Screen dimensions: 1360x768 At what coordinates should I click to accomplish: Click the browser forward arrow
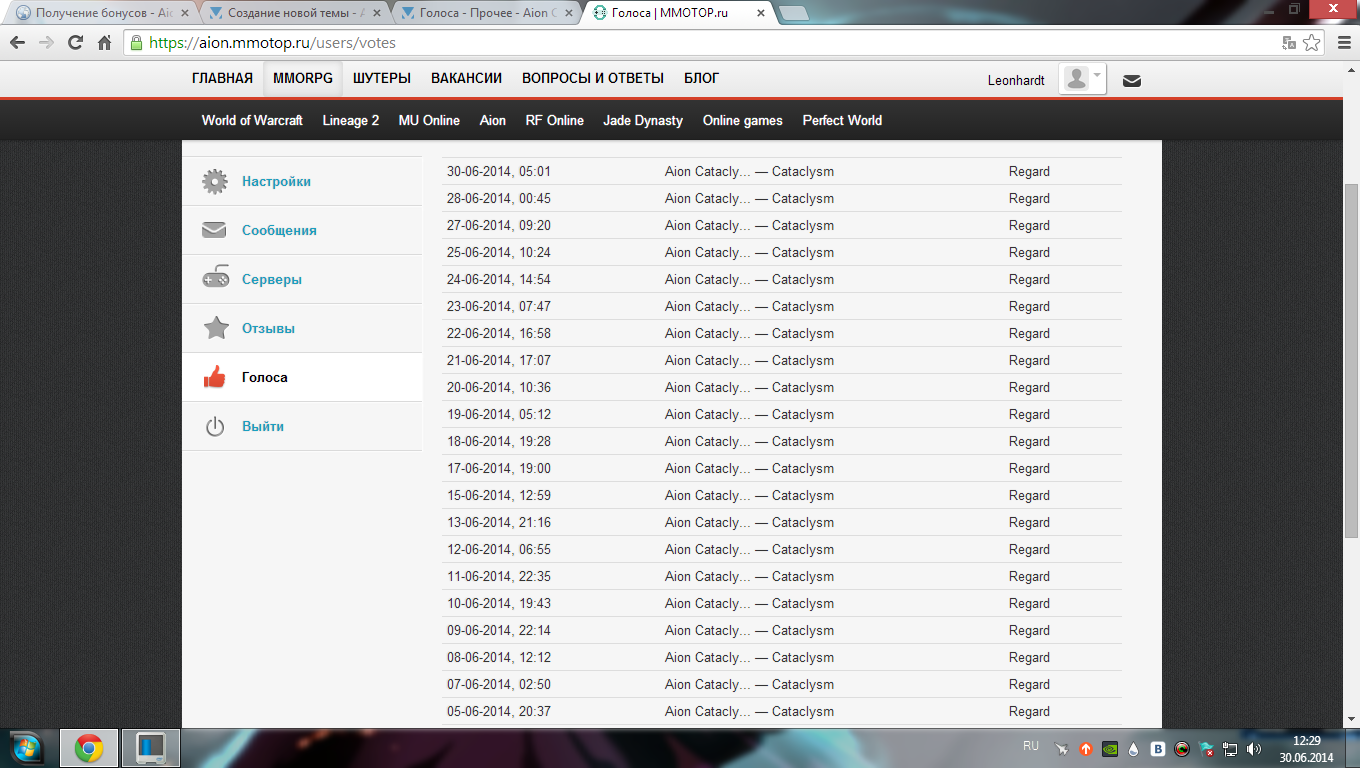pyautogui.click(x=46, y=43)
